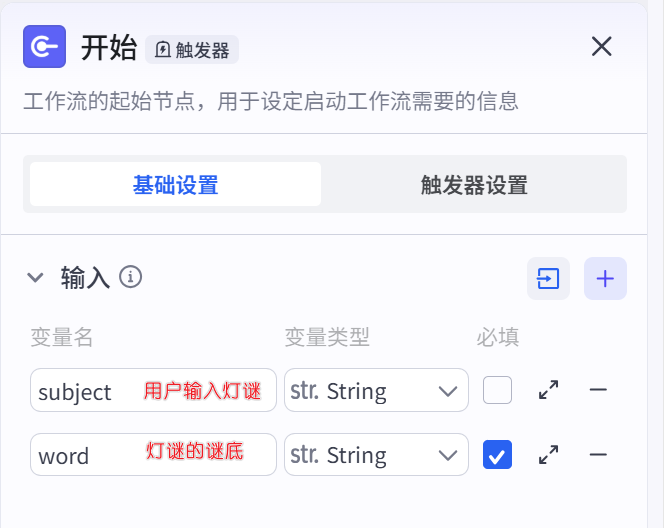Uncheck the required box for word
The width and height of the screenshot is (664, 528).
497,455
